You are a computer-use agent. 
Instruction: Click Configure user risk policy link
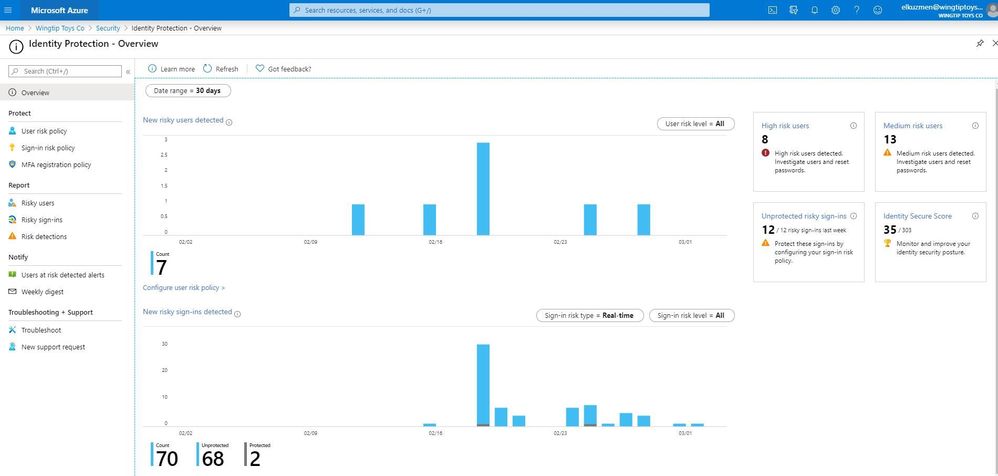[184, 288]
